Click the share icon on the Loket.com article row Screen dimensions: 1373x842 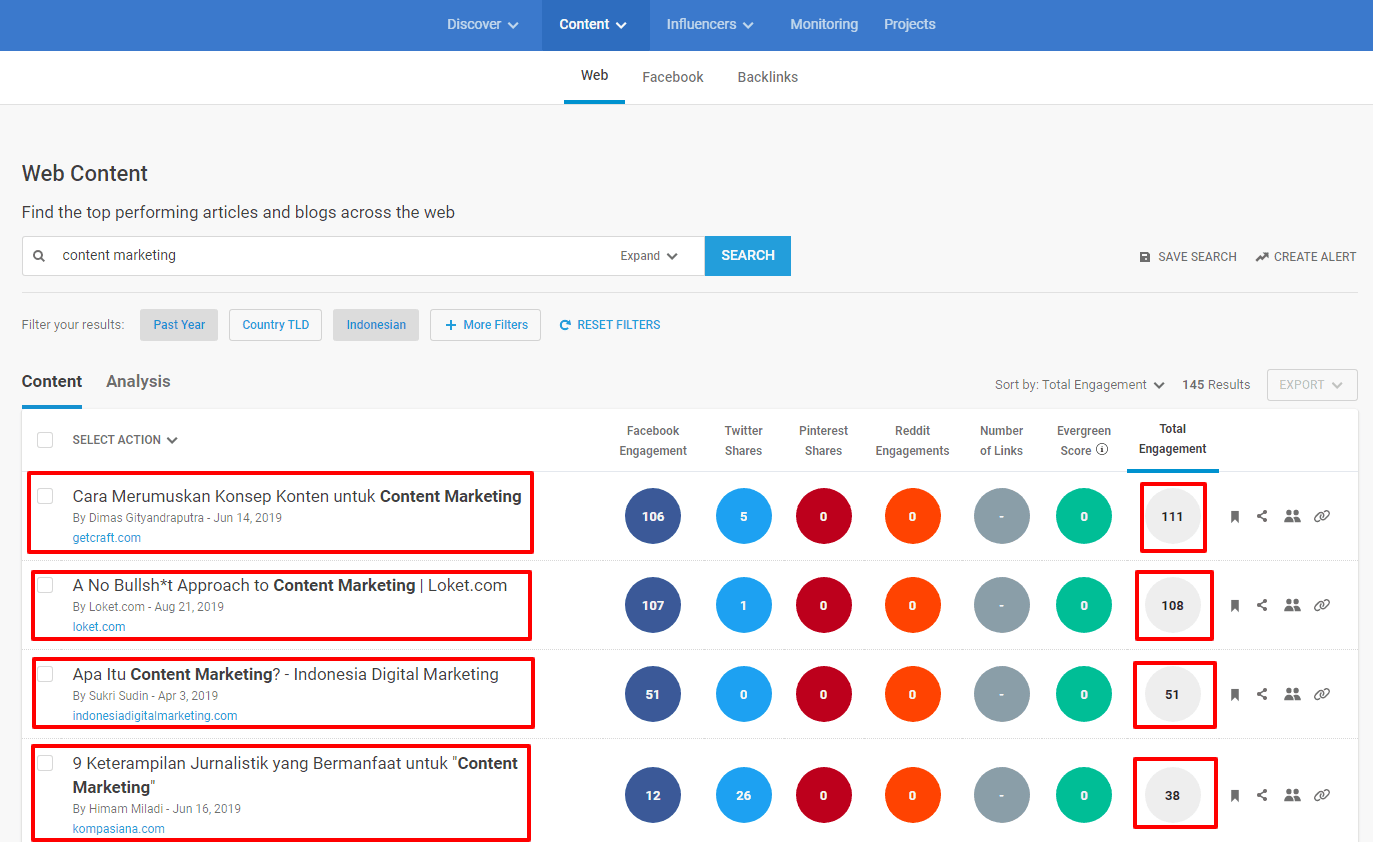coord(1262,605)
